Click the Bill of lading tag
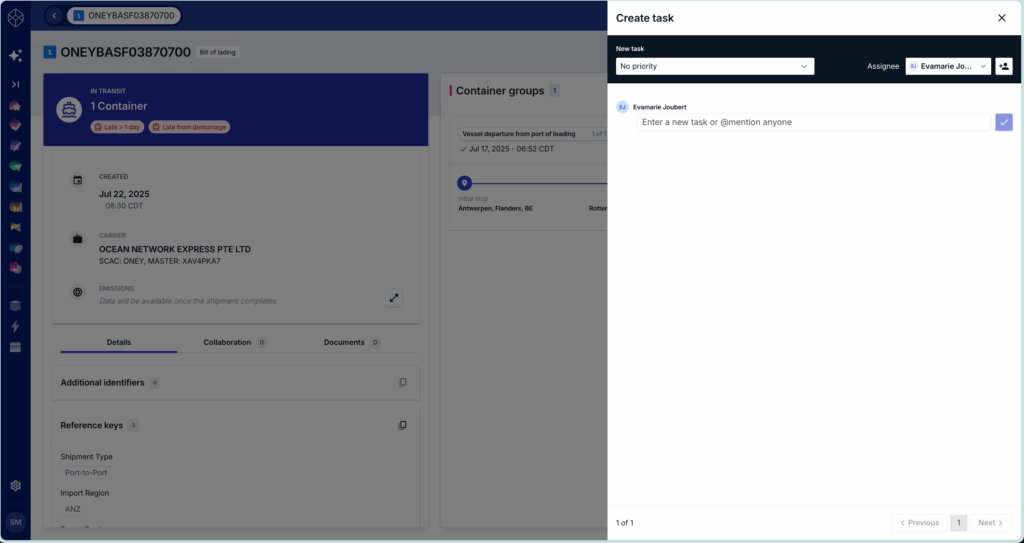The image size is (1024, 543). (x=218, y=52)
